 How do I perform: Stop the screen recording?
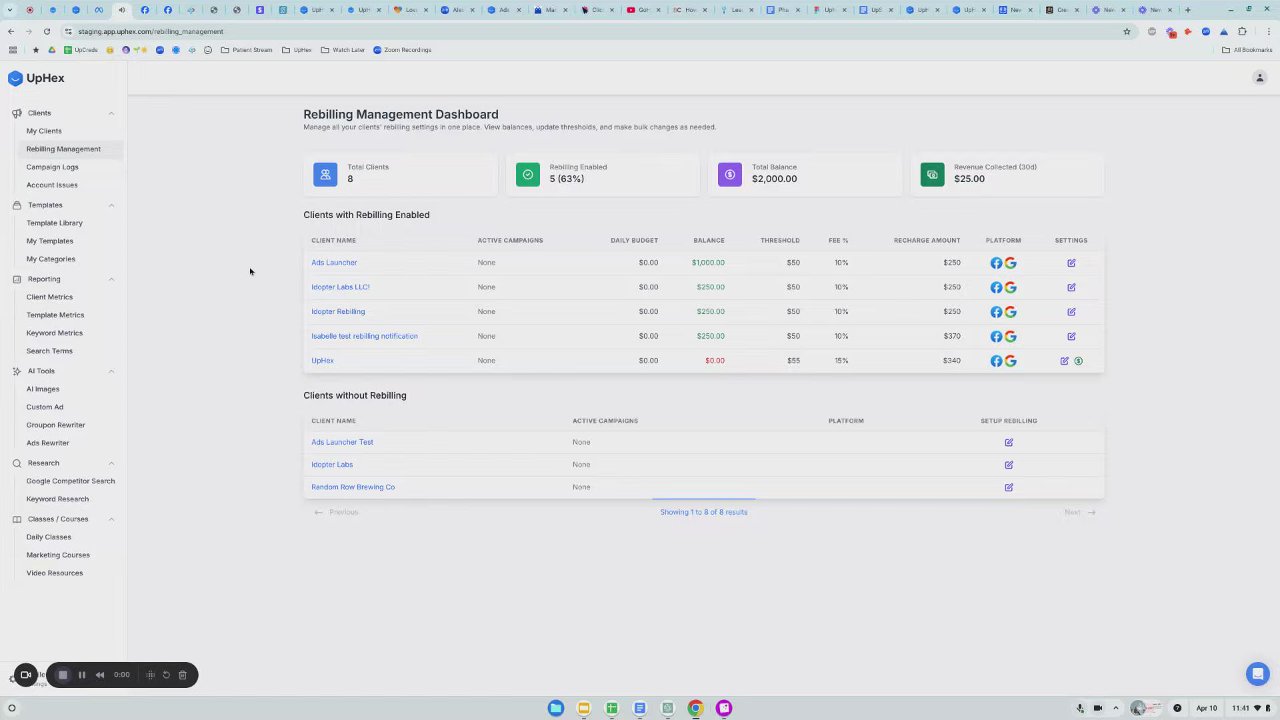pyautogui.click(x=62, y=675)
